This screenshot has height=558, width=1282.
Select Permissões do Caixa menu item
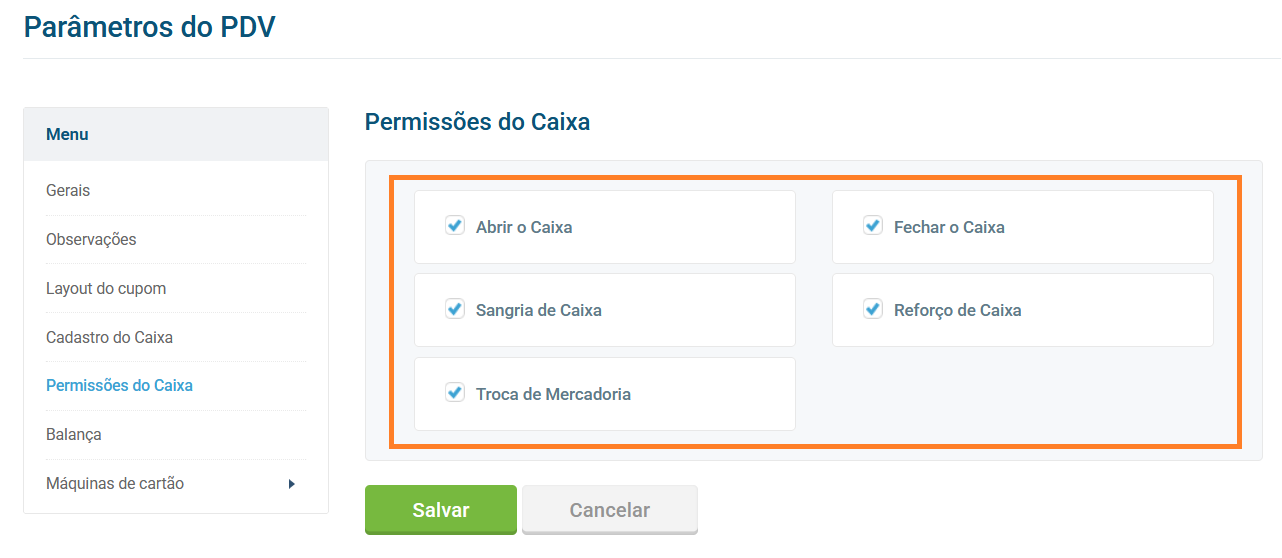119,385
